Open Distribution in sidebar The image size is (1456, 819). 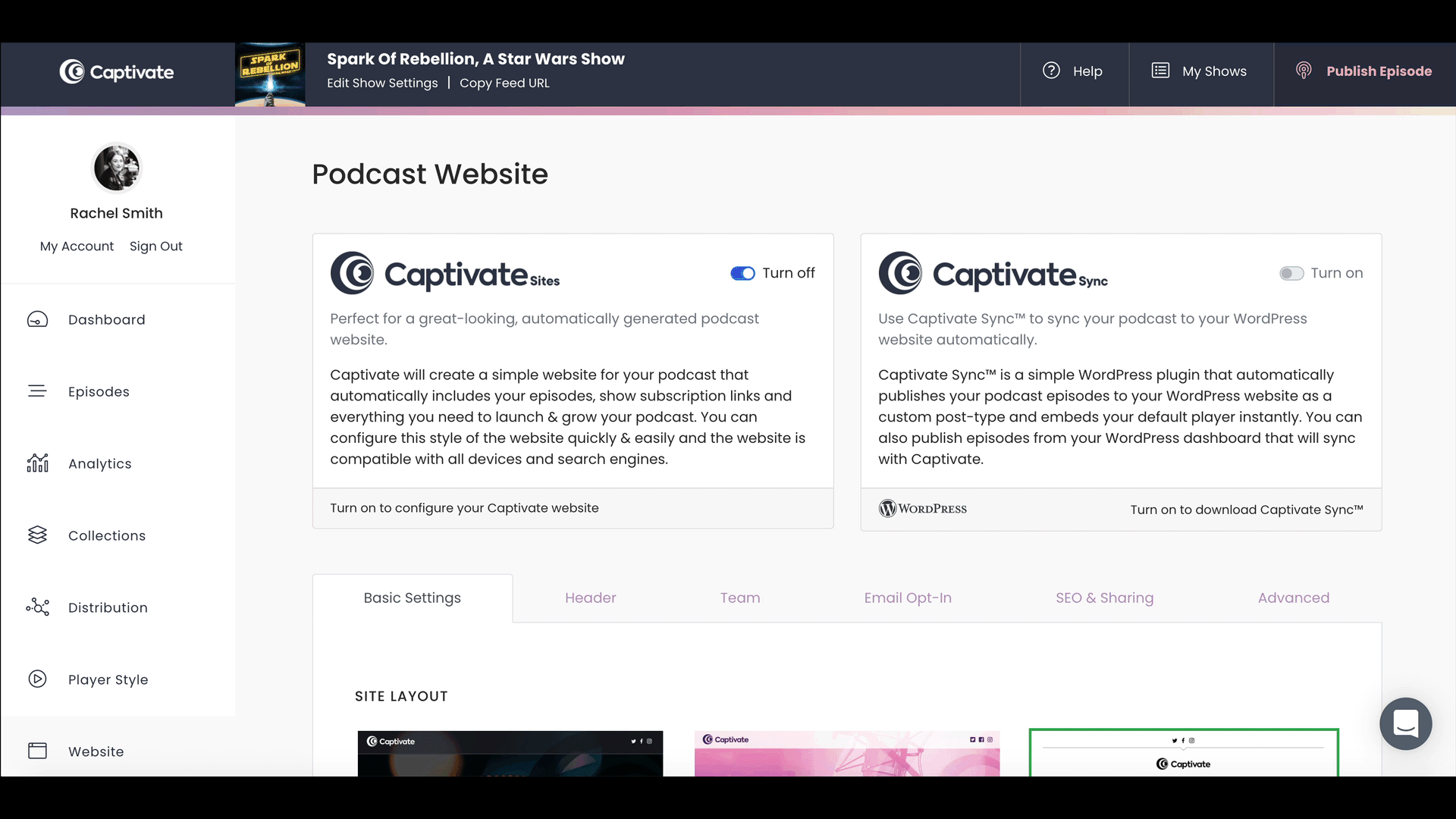(x=108, y=607)
